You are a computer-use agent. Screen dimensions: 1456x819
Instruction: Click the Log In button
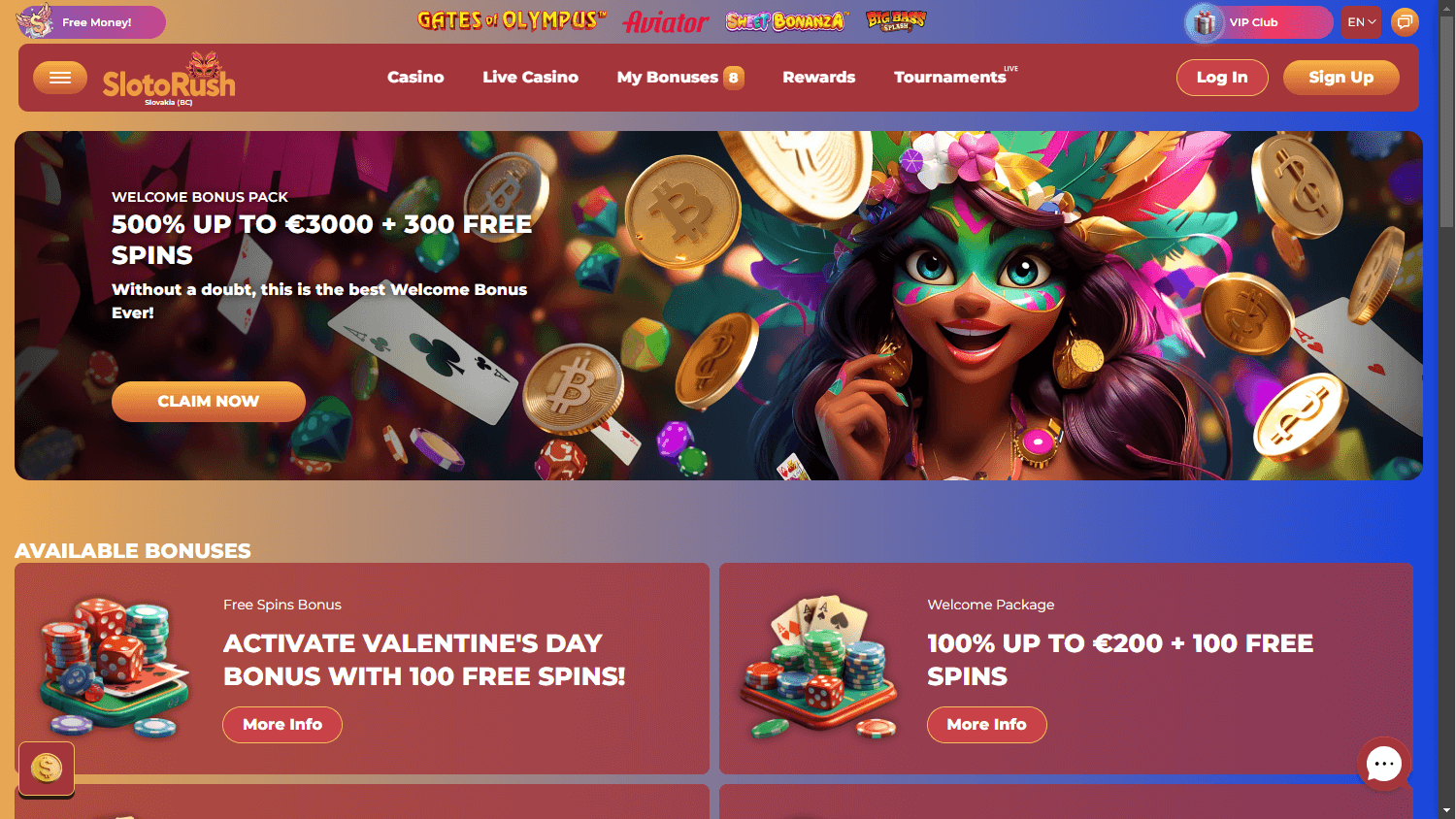[x=1222, y=78]
